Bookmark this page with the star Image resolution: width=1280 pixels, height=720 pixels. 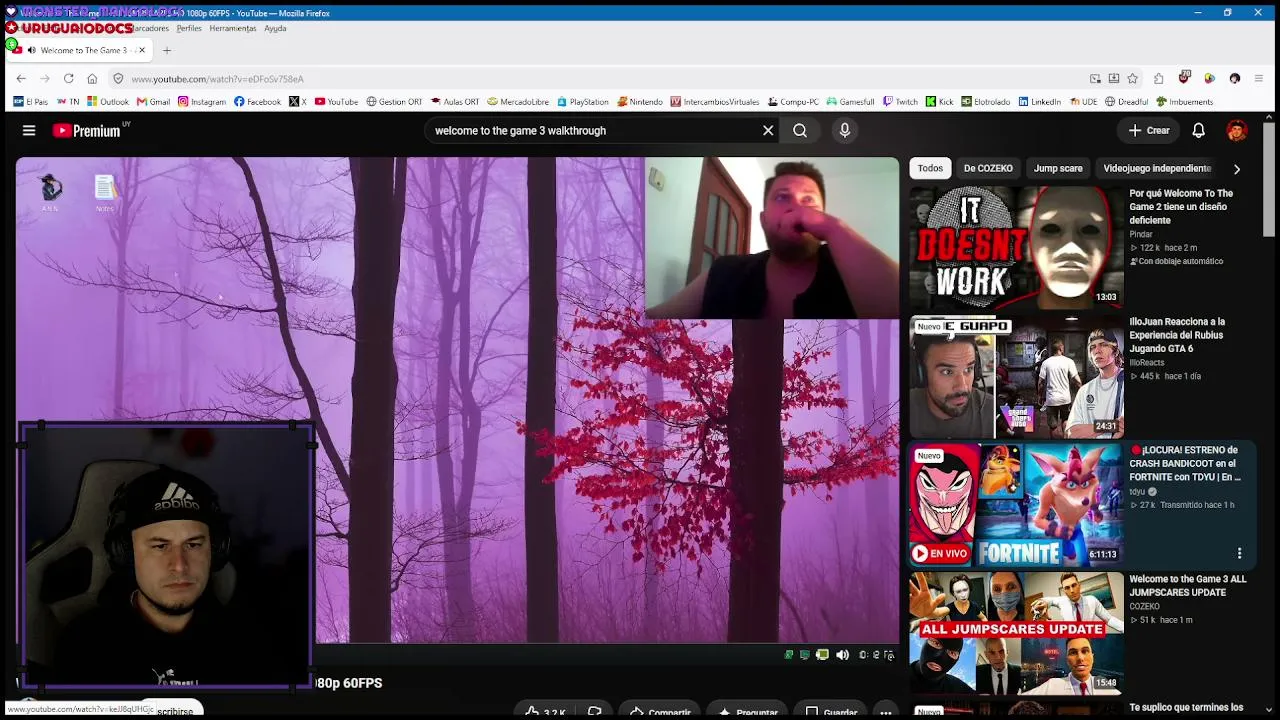(x=1132, y=78)
